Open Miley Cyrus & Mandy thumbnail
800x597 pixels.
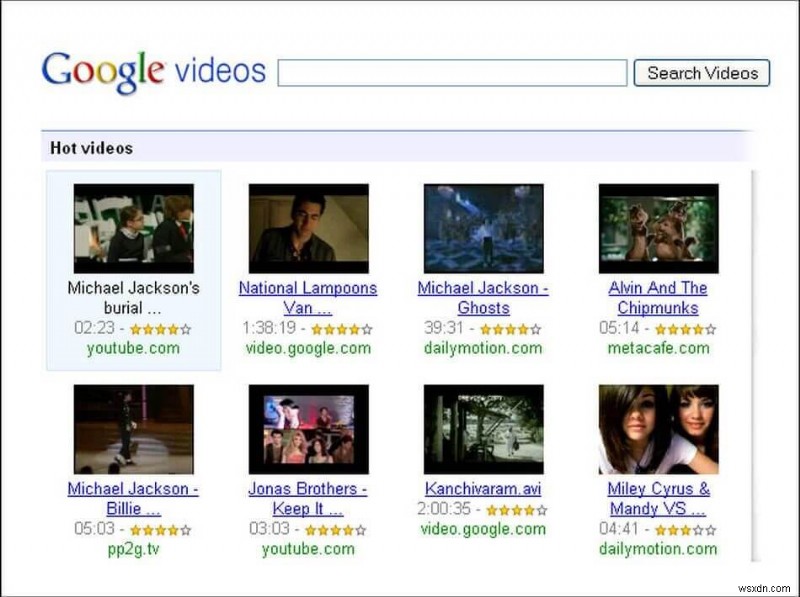[x=659, y=430]
